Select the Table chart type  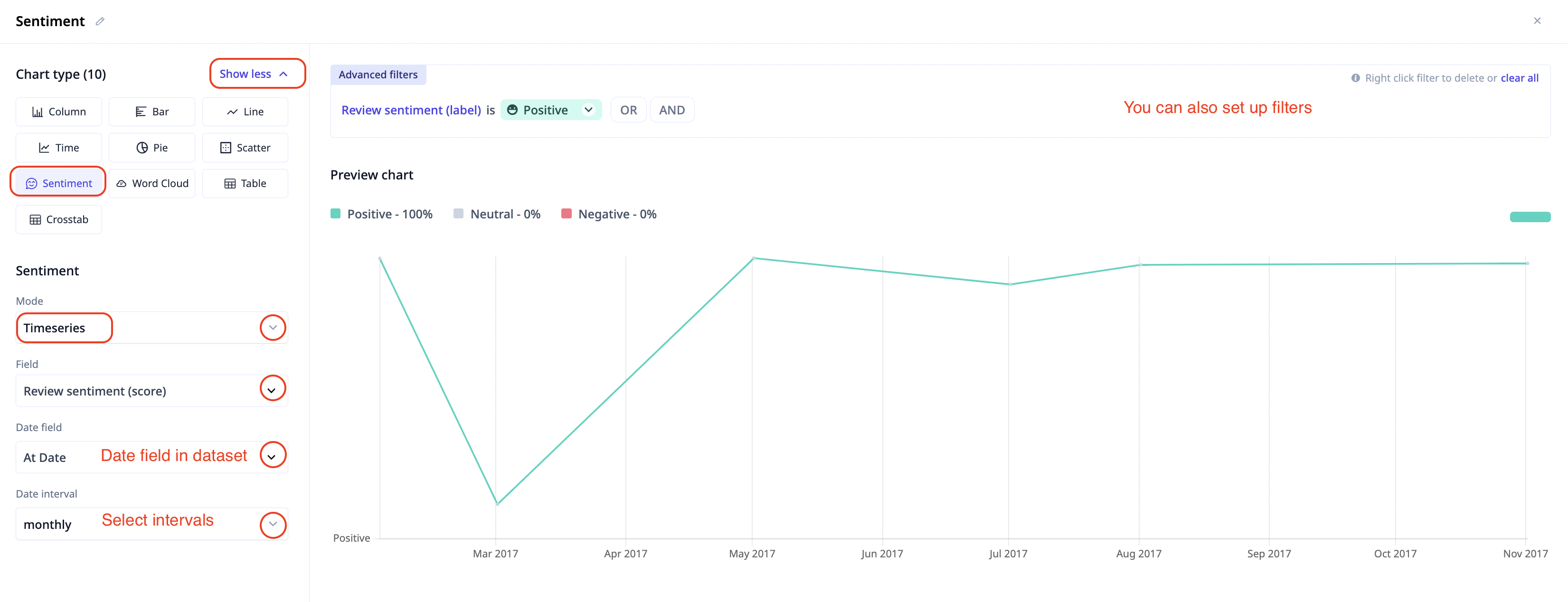pyautogui.click(x=245, y=183)
